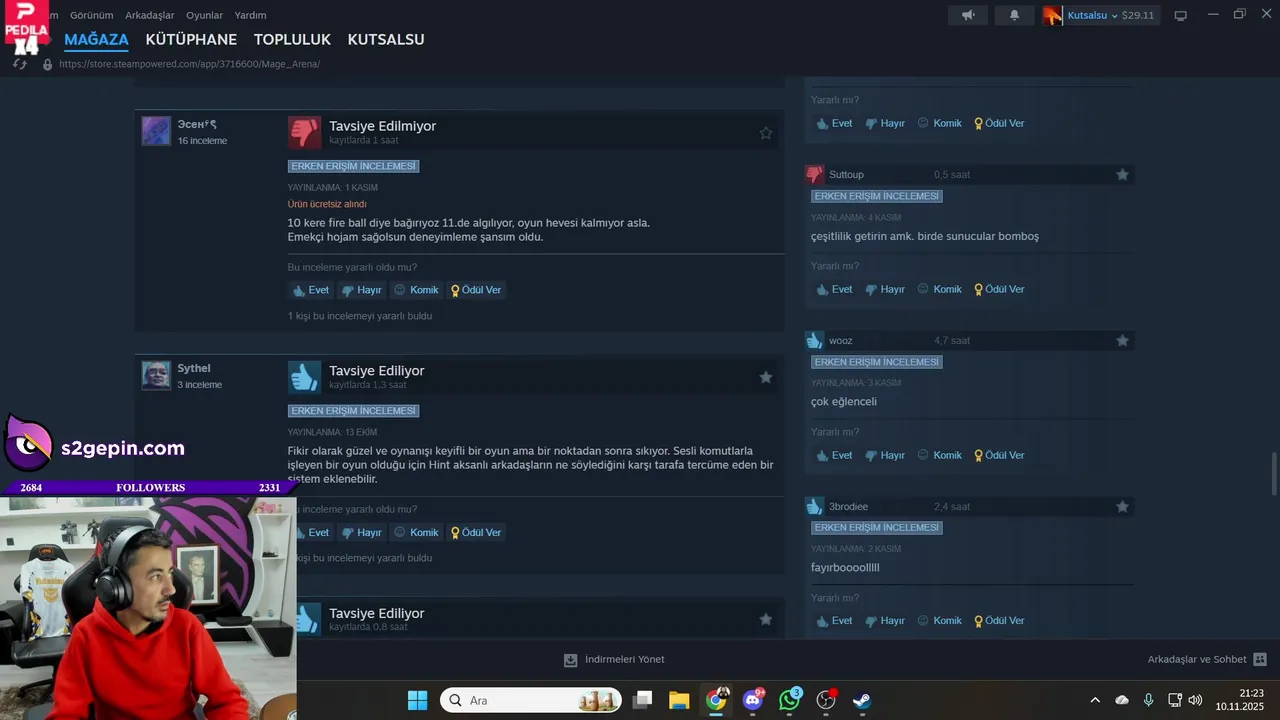
Task: Vote Evet on the top-right review
Action: click(834, 123)
